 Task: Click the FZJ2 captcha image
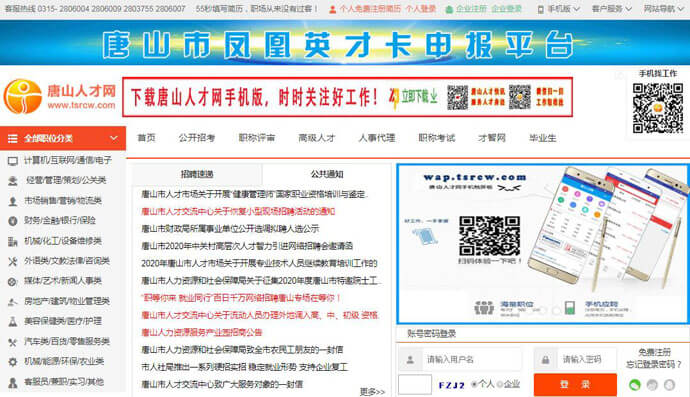(x=451, y=385)
